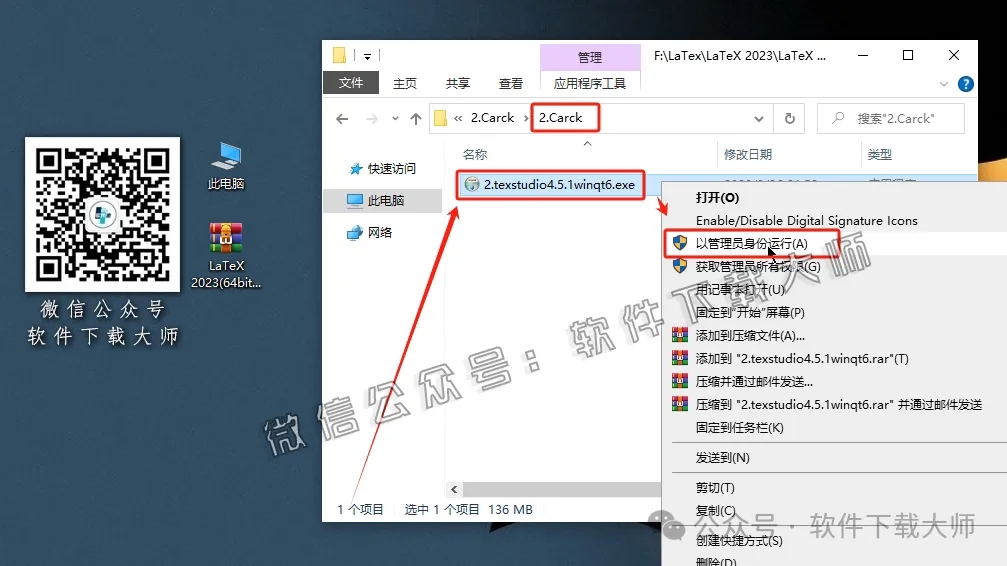Click the forward navigation arrow in Explorer
The image size is (1007, 566).
[371, 119]
